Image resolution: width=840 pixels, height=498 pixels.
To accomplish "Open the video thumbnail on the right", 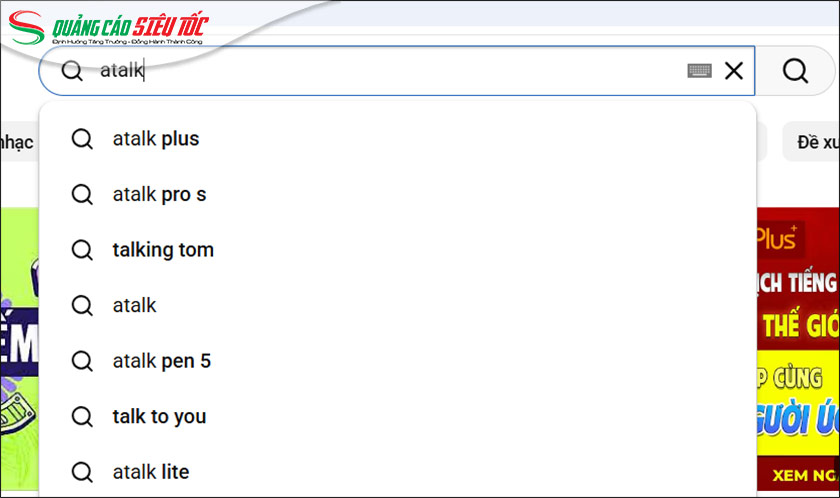I will pos(797,350).
